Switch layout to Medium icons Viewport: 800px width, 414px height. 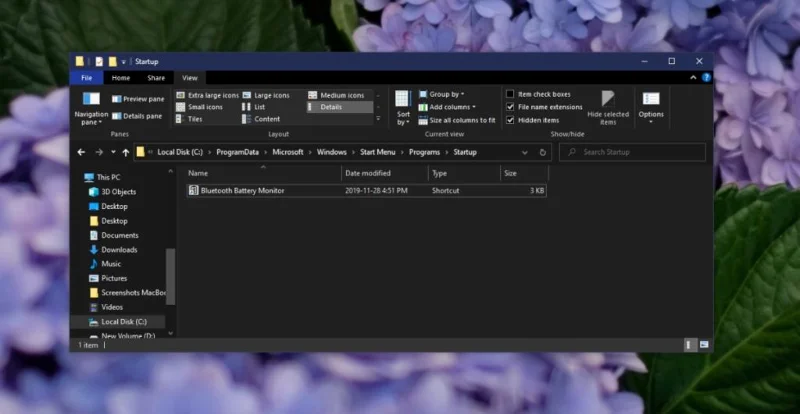pos(337,95)
